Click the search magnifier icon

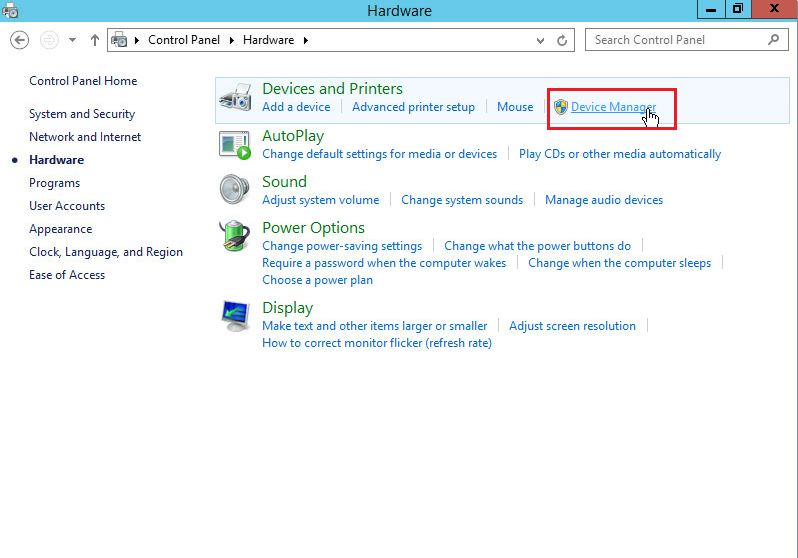tap(774, 40)
